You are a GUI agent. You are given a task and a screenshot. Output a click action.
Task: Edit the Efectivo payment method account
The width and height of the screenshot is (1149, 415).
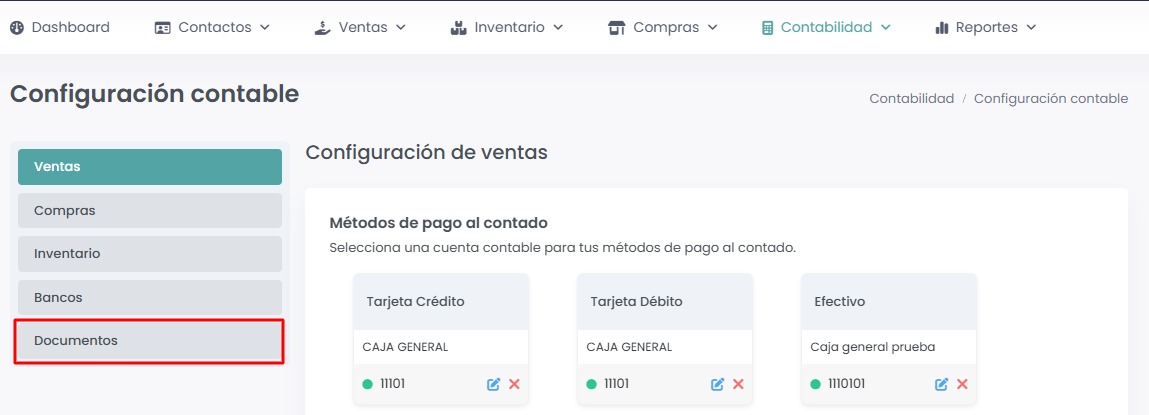pyautogui.click(x=941, y=384)
